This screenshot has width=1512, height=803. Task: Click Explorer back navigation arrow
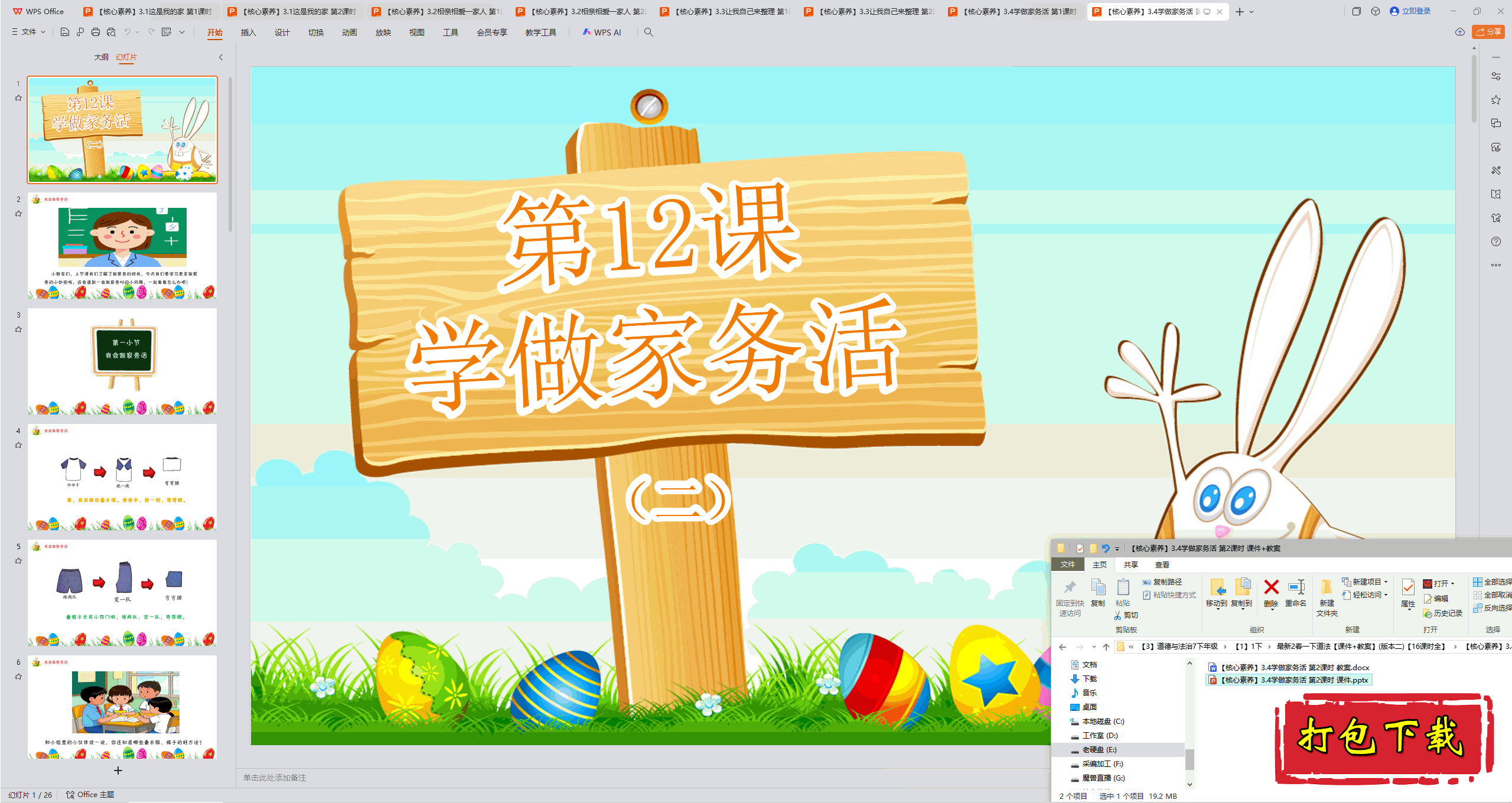point(1063,647)
